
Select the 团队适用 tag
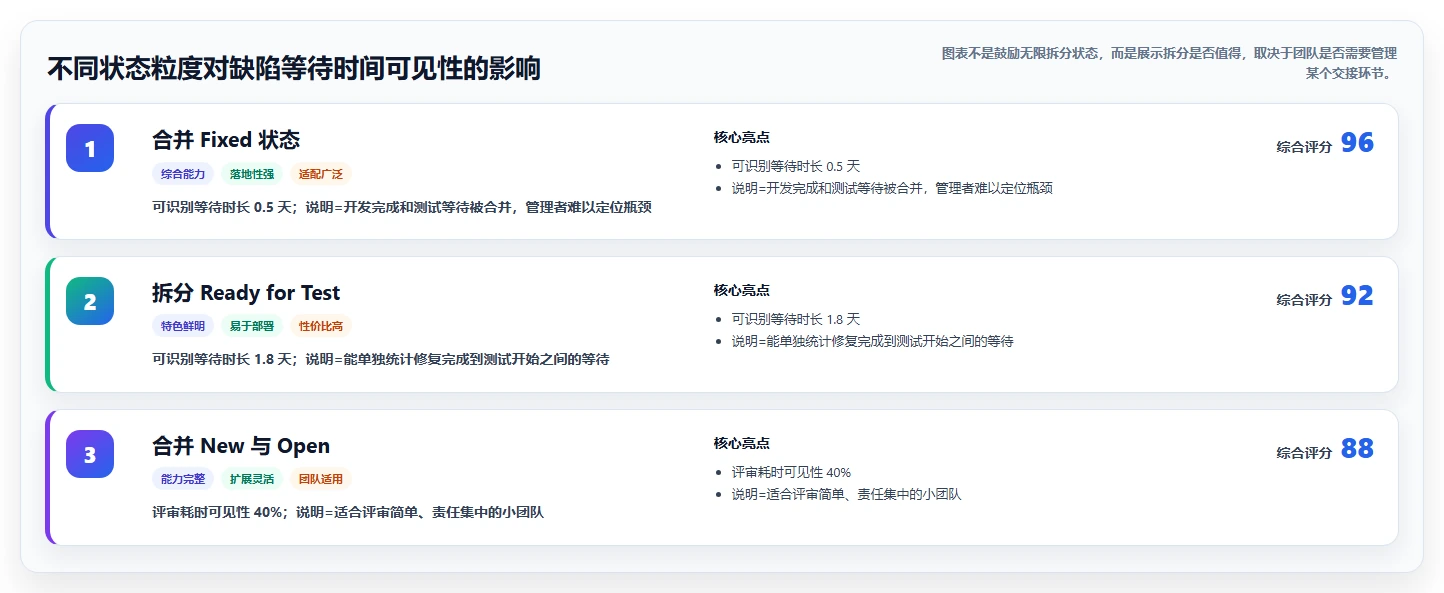[x=321, y=479]
